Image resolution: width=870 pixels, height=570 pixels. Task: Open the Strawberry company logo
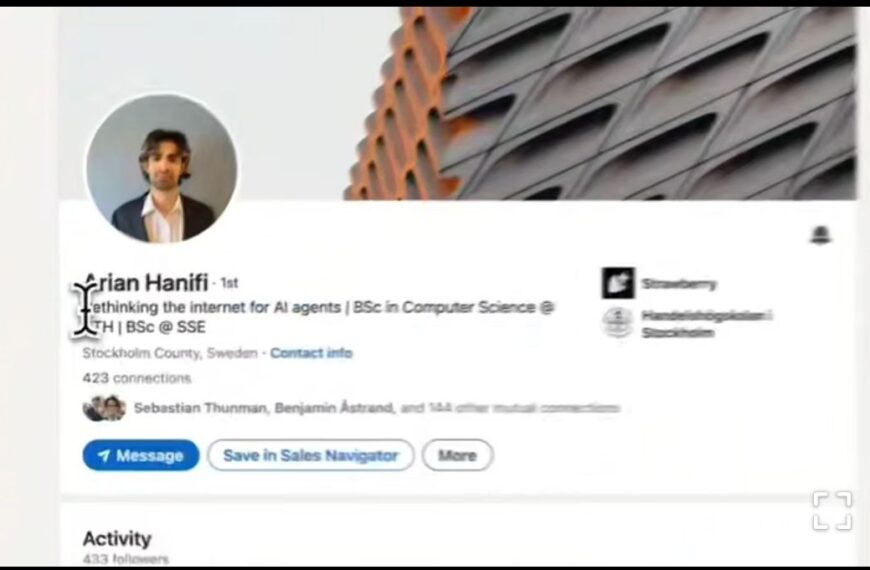click(618, 283)
